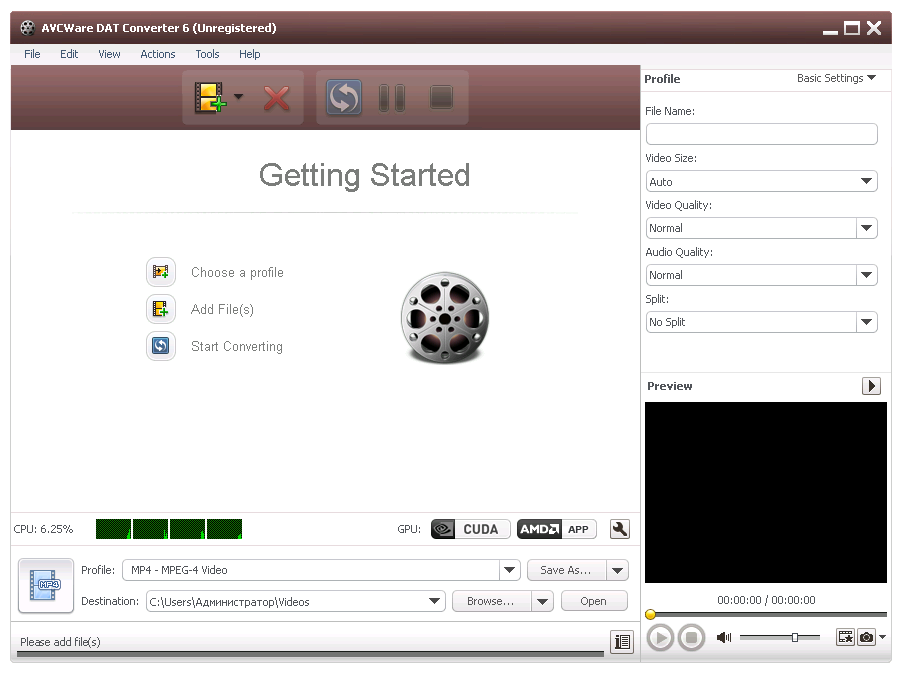907x675 pixels.
Task: Open the Actions menu
Action: click(157, 54)
